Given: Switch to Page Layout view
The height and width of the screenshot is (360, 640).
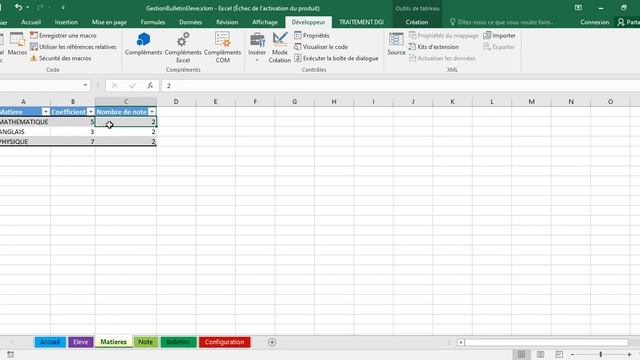Looking at the screenshot, I should [x=540, y=354].
